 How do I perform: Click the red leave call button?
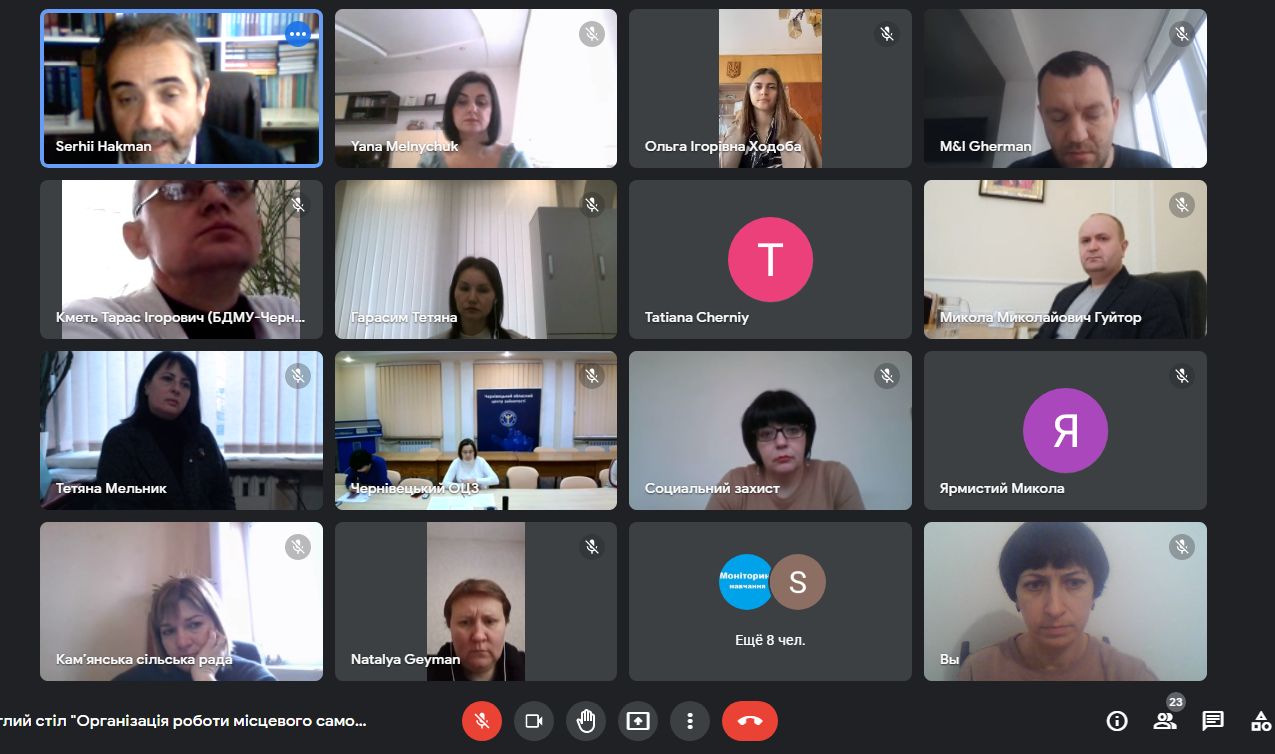pyautogui.click(x=750, y=721)
